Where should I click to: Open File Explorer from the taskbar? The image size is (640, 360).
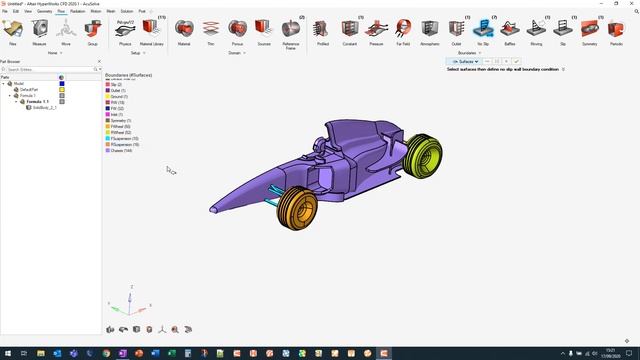41,353
